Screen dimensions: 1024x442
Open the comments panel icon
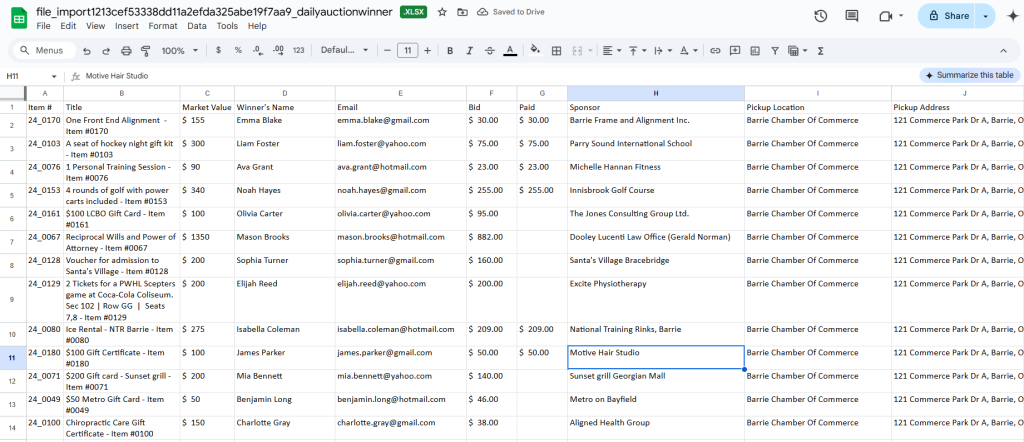click(852, 16)
